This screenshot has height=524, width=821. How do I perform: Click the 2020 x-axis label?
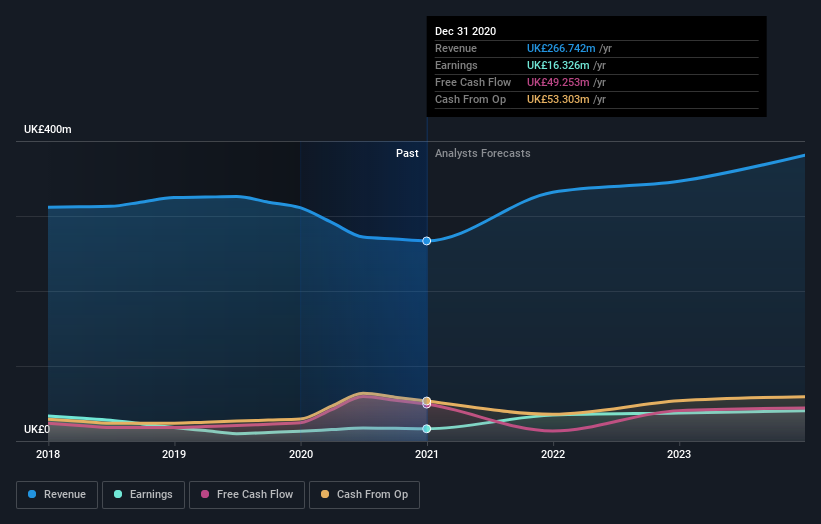301,454
